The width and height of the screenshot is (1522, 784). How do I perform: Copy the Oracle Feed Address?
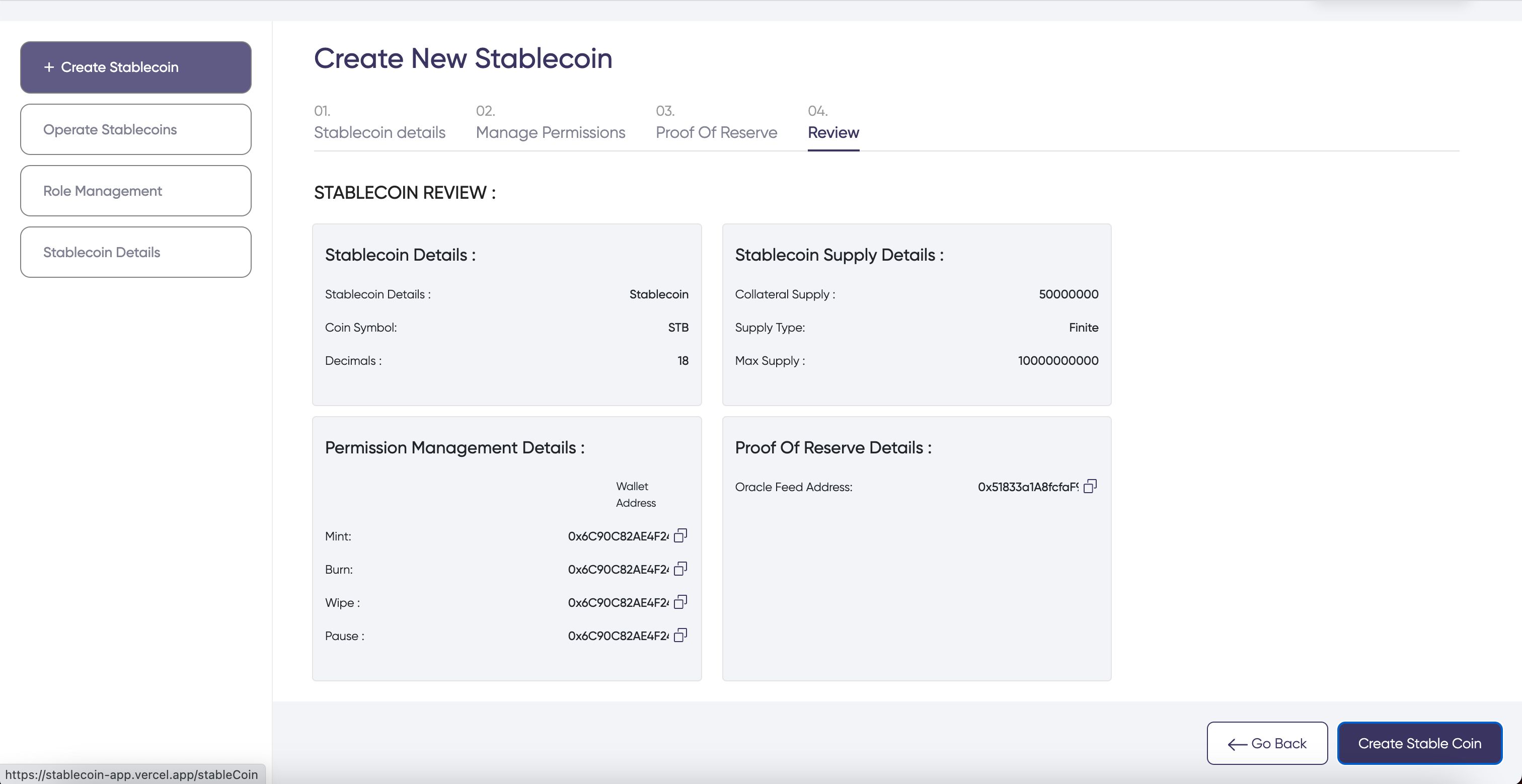pos(1091,486)
